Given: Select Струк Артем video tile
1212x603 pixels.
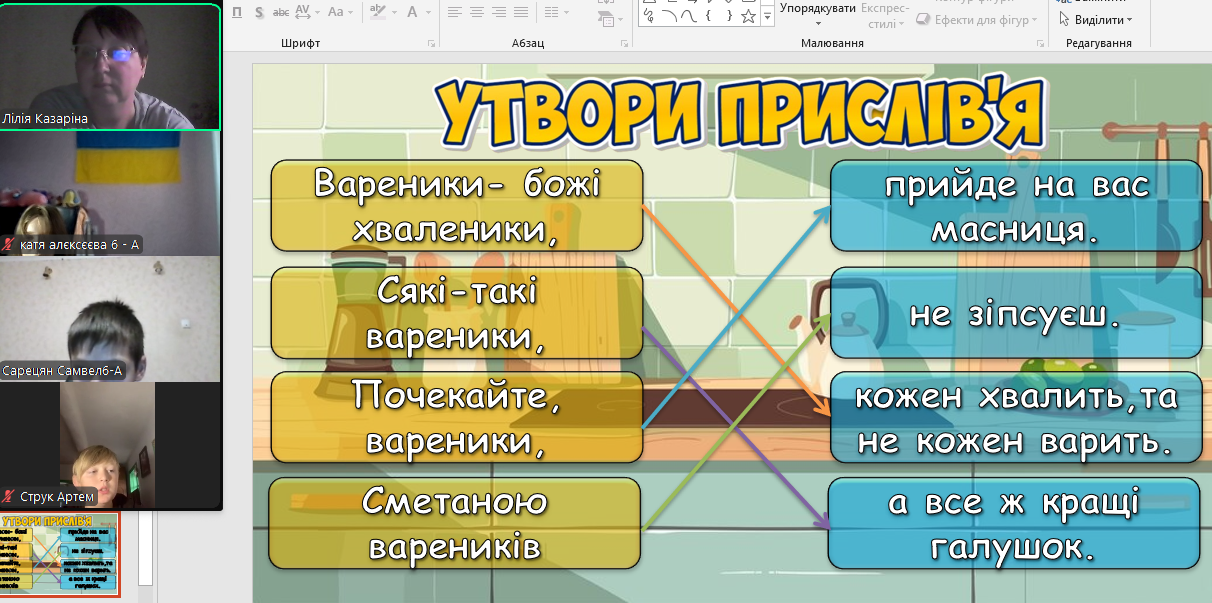Looking at the screenshot, I should pyautogui.click(x=110, y=445).
